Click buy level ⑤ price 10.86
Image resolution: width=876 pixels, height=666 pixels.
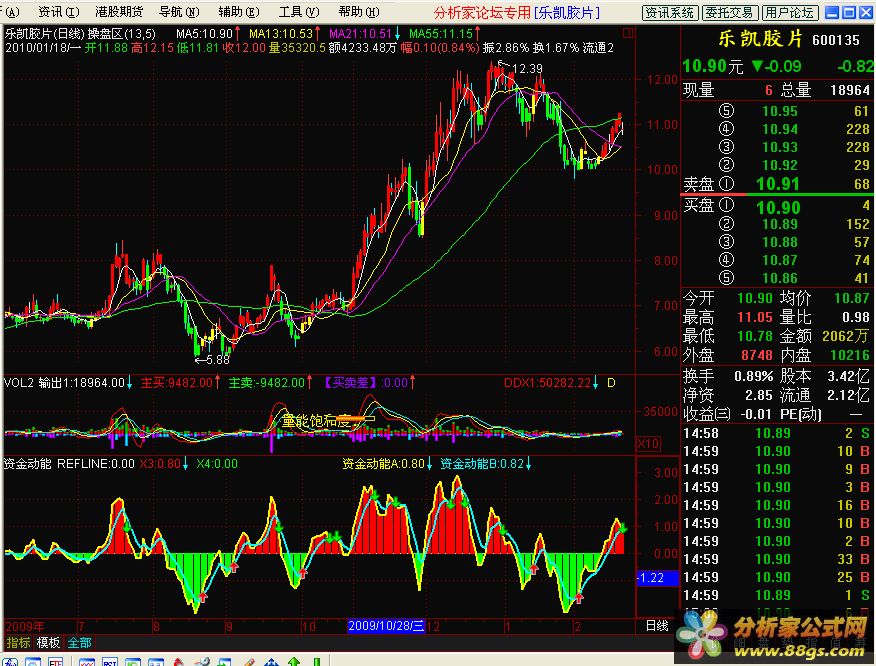pyautogui.click(x=780, y=278)
